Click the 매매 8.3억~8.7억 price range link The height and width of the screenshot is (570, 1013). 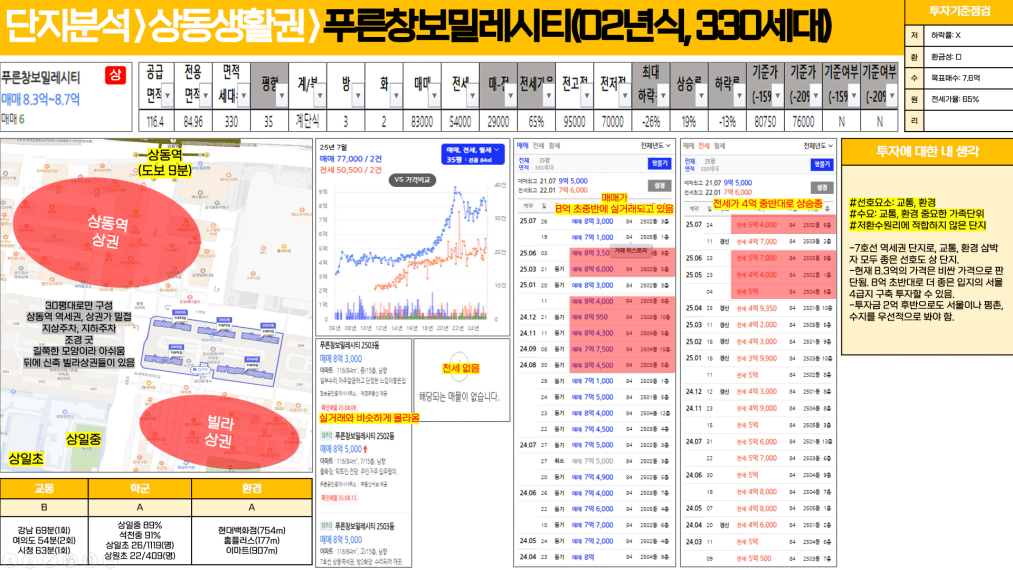[x=41, y=100]
